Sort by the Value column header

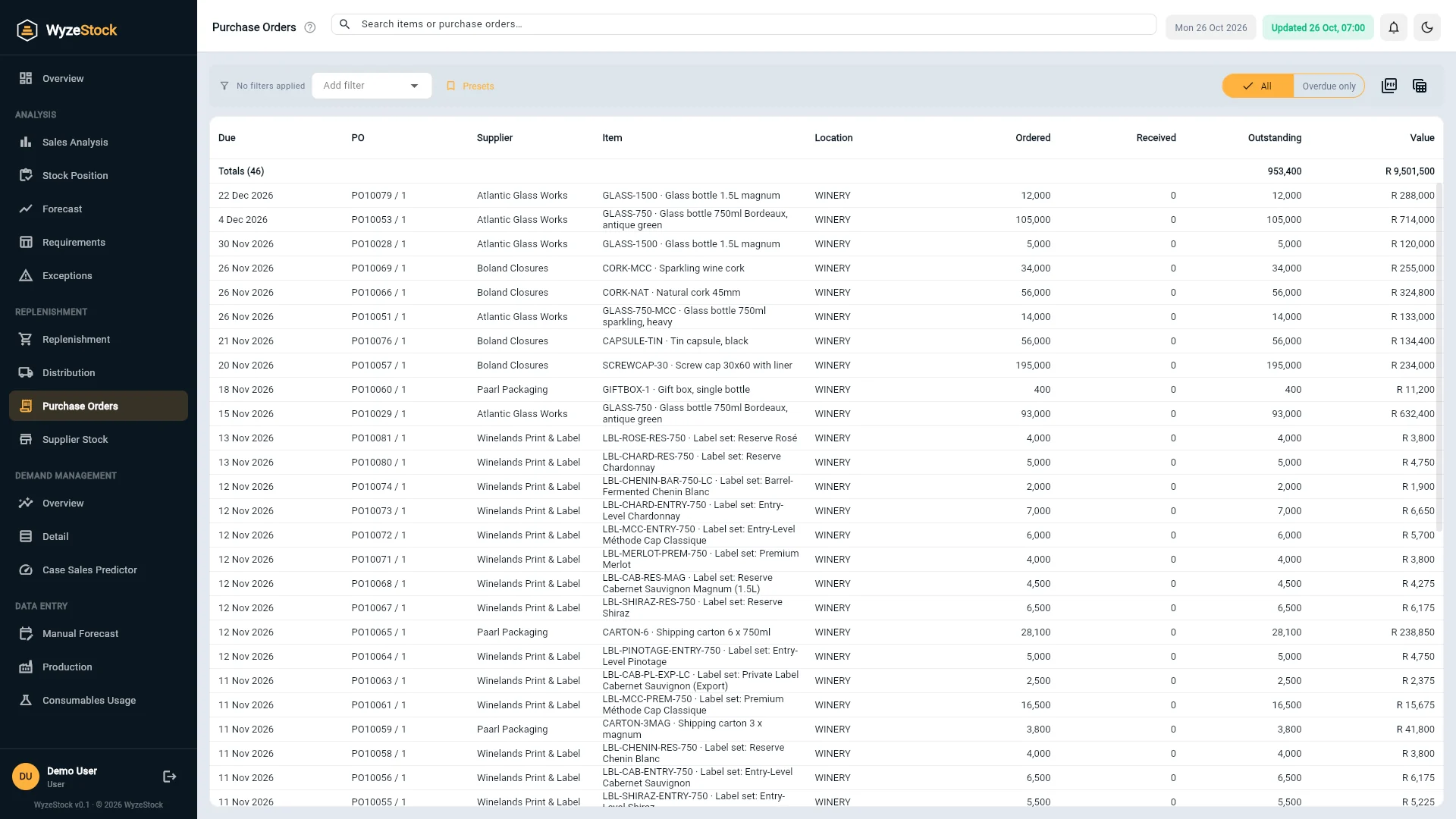coord(1422,138)
